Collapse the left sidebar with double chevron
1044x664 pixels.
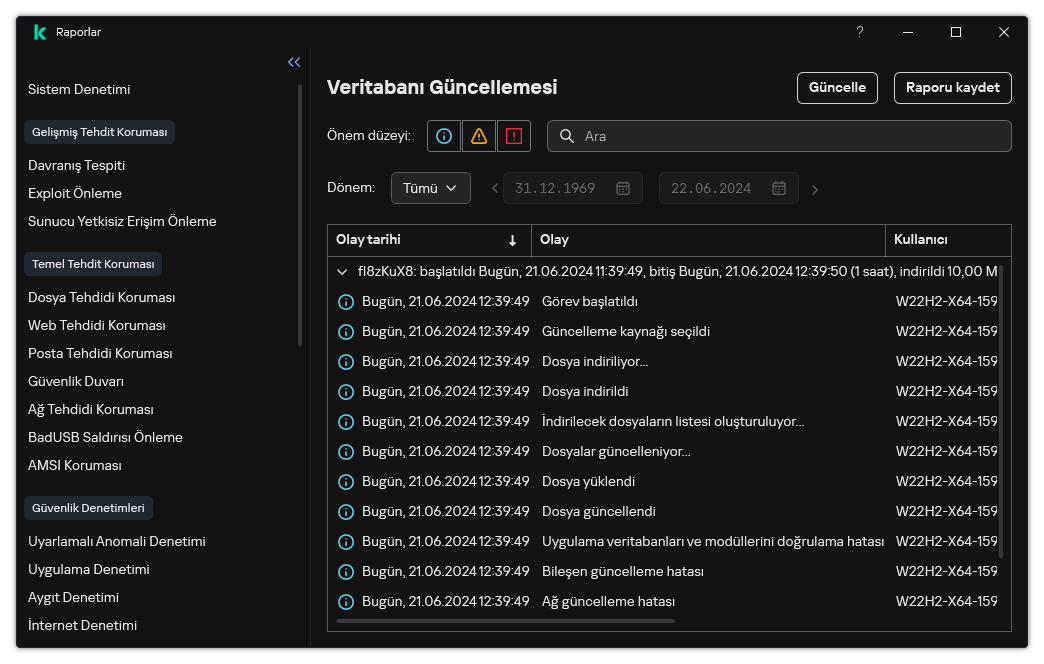tap(294, 62)
